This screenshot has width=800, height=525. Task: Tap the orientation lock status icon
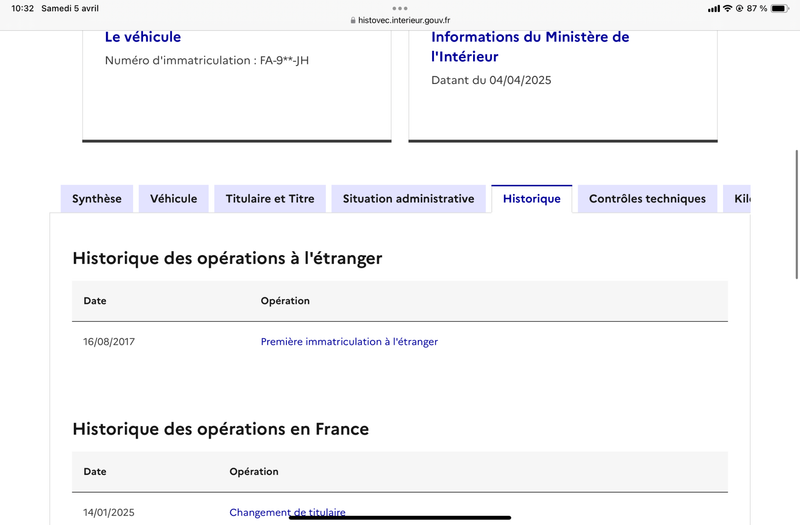[739, 8]
